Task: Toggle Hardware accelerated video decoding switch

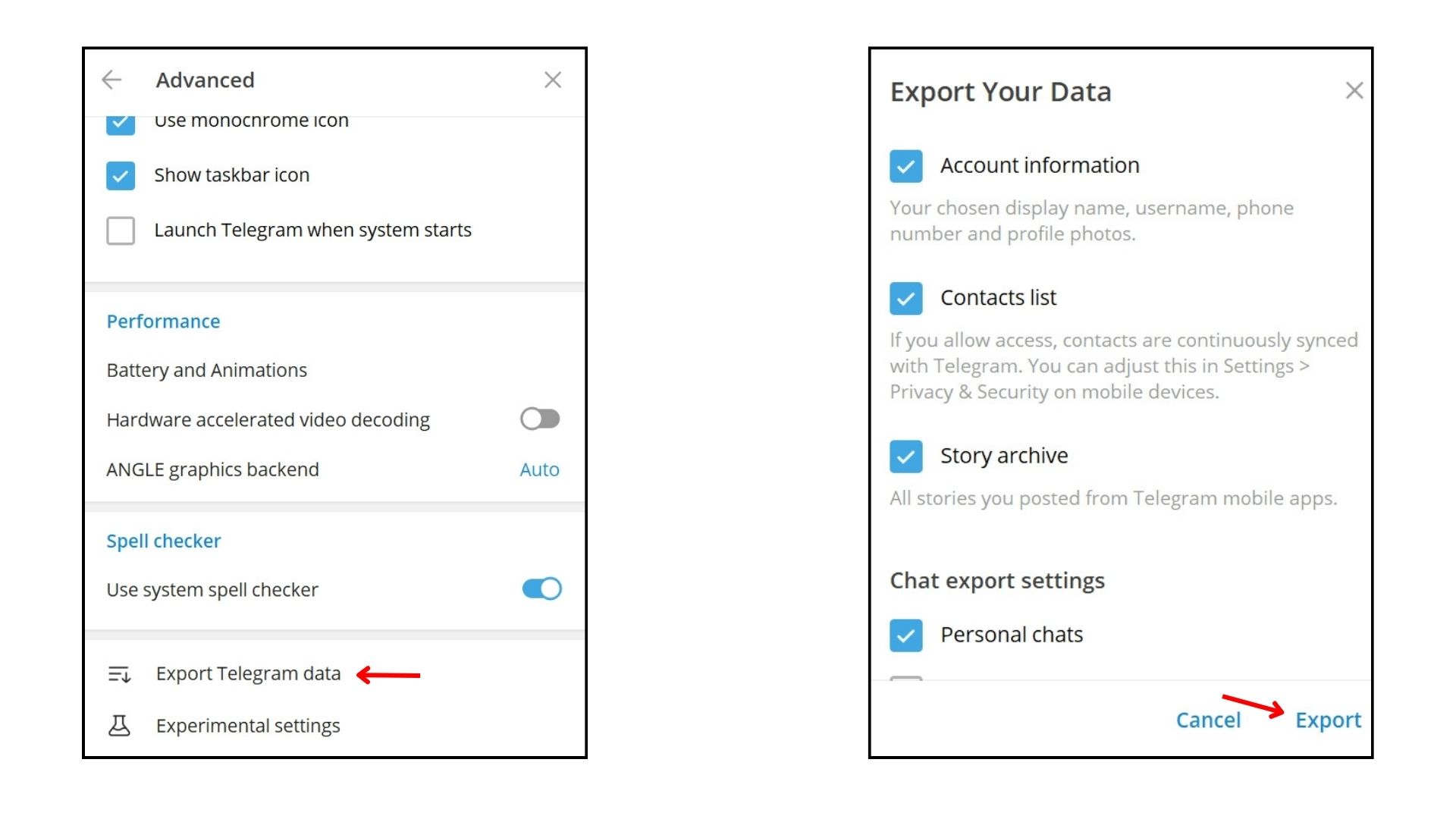Action: tap(540, 419)
